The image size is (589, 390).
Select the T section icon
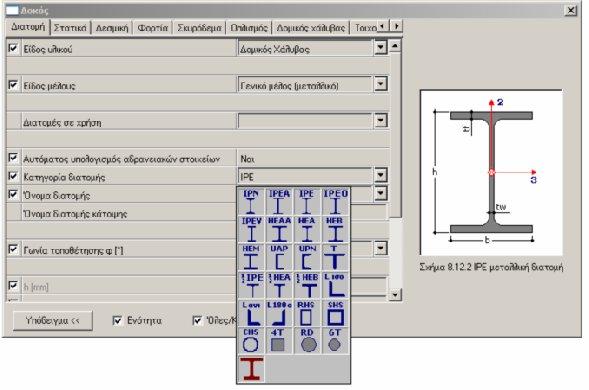click(x=335, y=257)
